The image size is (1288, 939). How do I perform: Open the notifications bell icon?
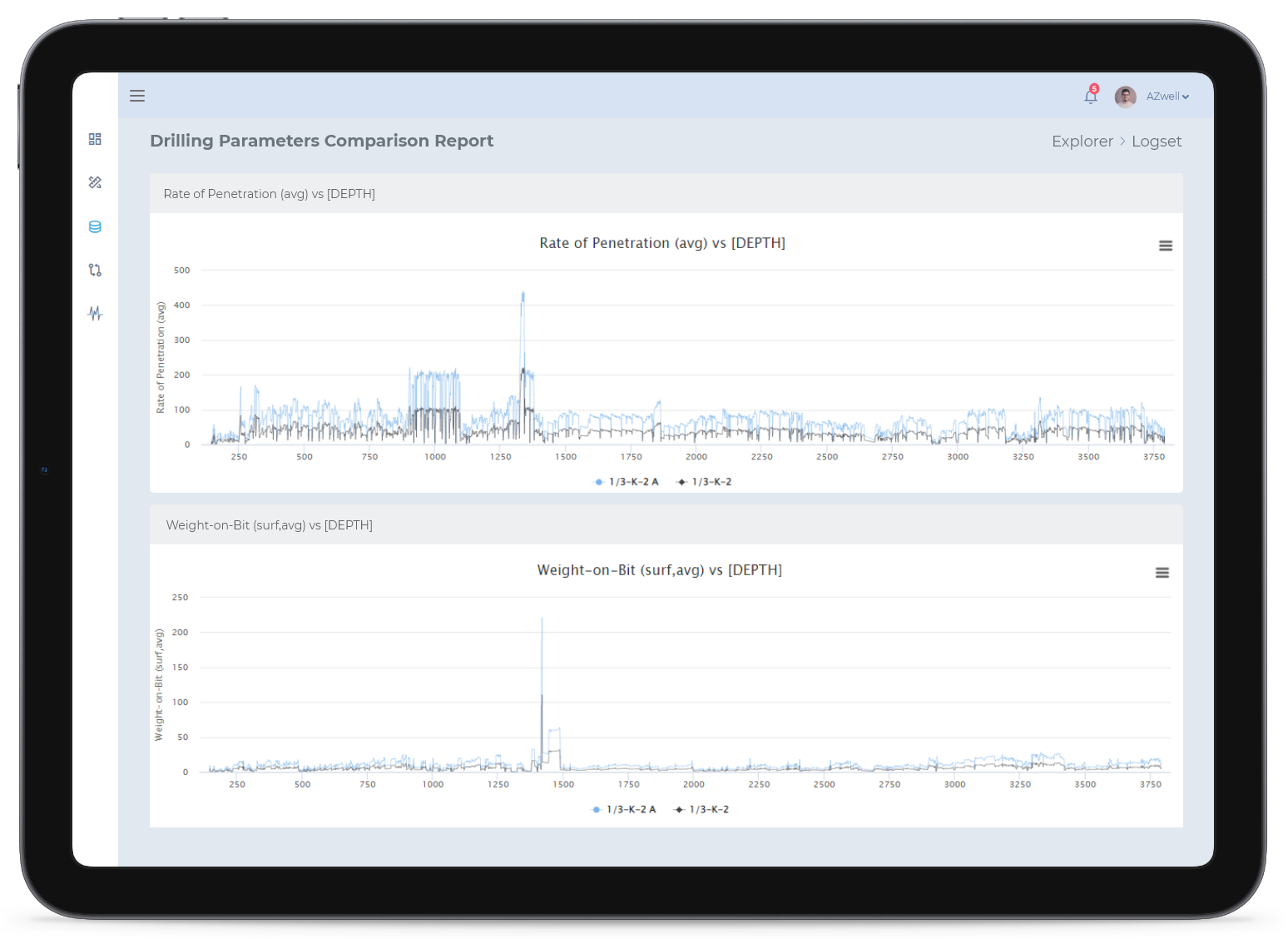(x=1090, y=97)
